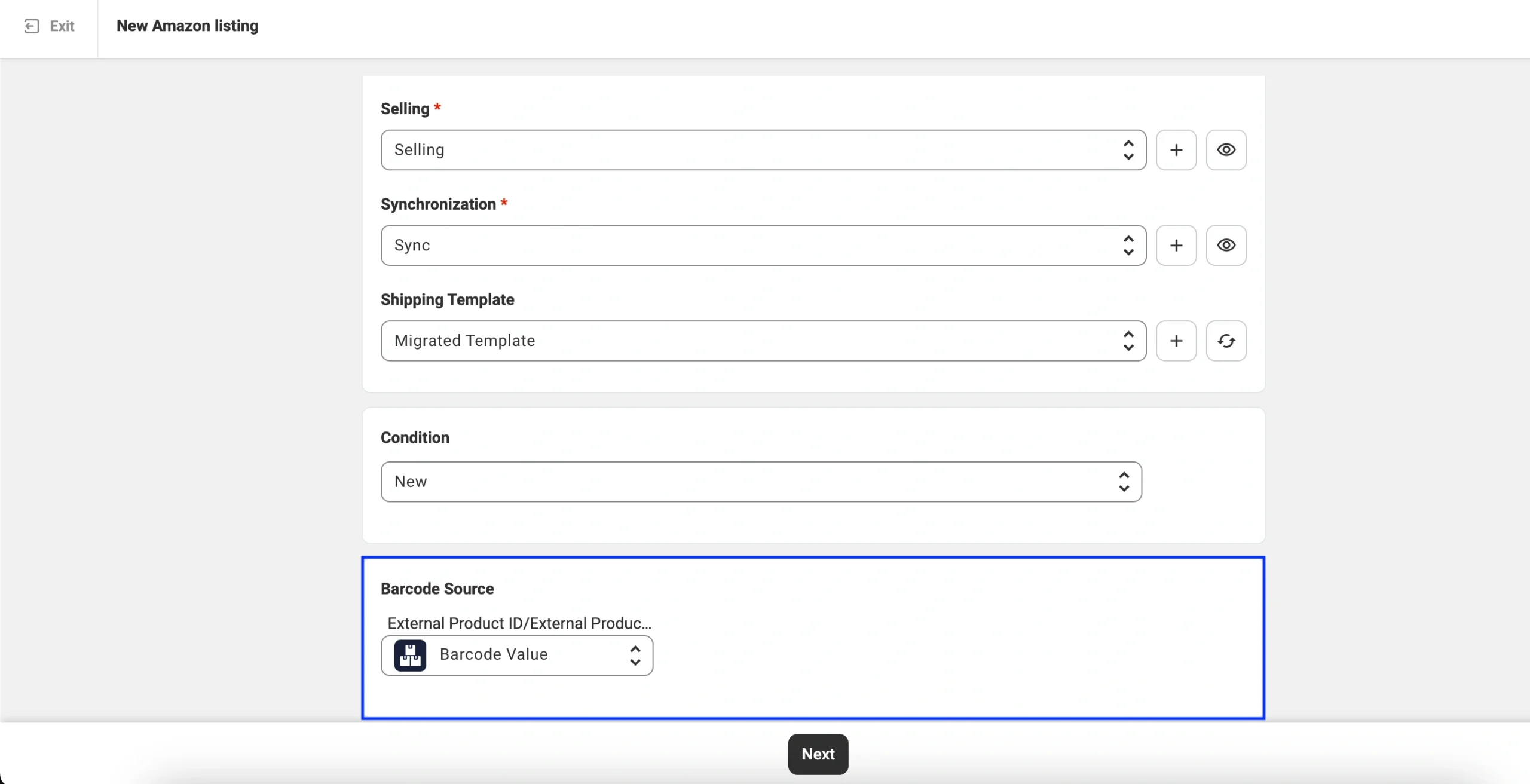
Task: View Selling policy via eye icon
Action: (1226, 150)
